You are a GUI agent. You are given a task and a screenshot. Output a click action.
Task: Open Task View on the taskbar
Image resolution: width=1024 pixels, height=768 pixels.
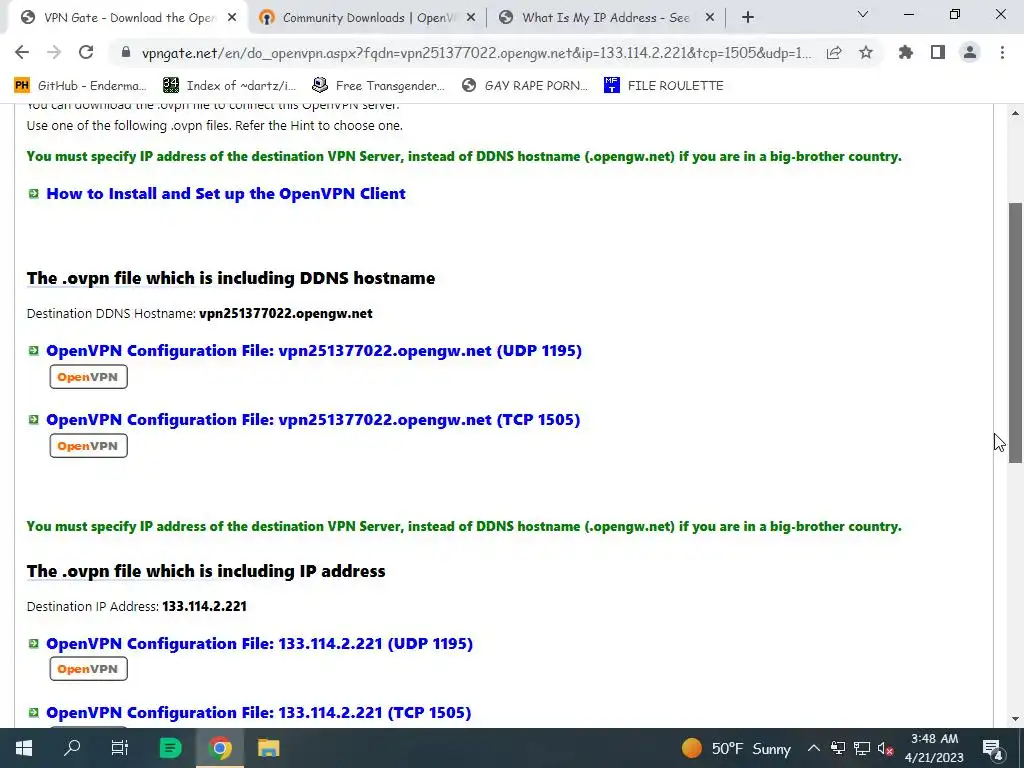pos(120,748)
